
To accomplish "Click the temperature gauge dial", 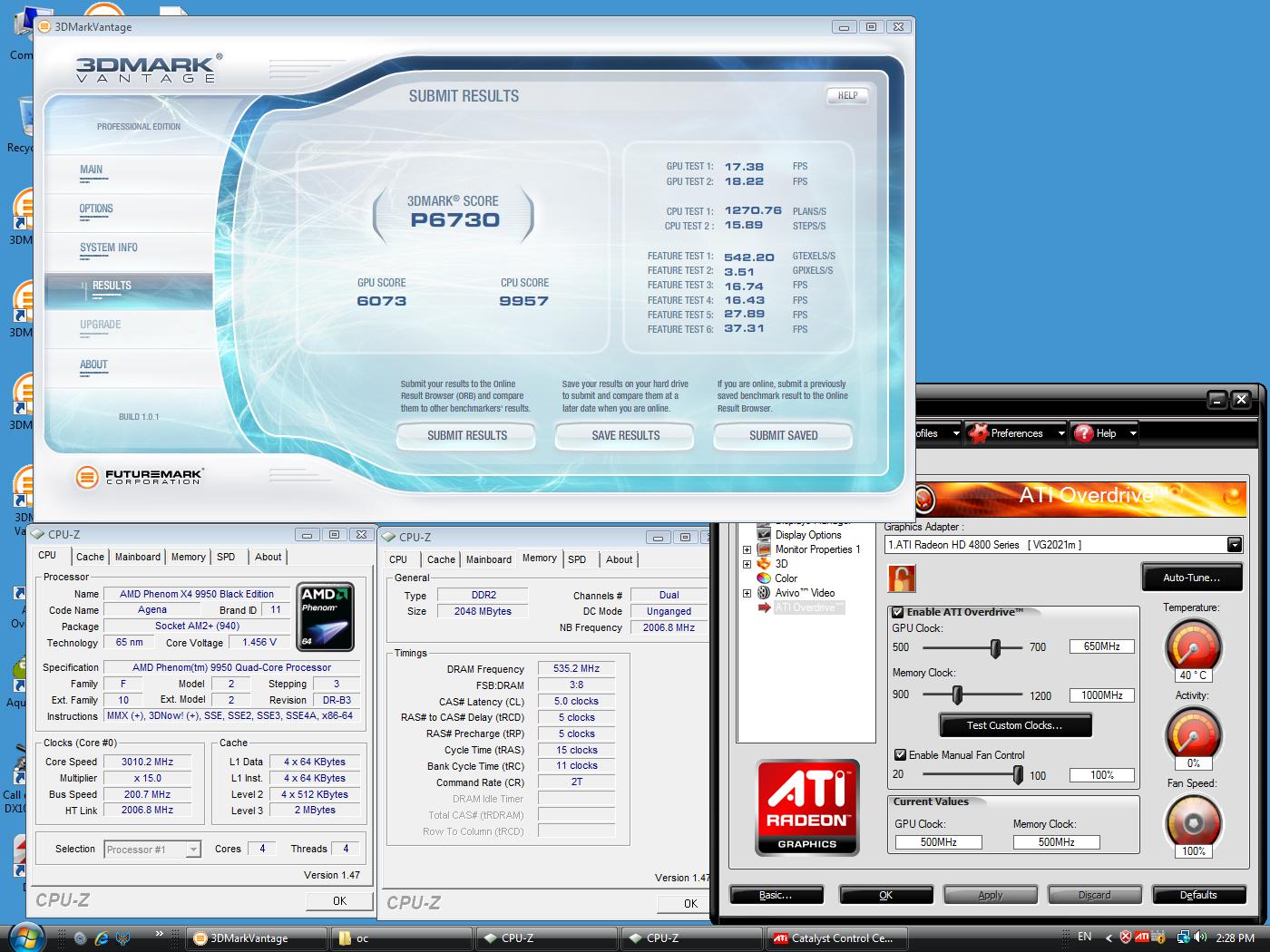I will [1193, 645].
